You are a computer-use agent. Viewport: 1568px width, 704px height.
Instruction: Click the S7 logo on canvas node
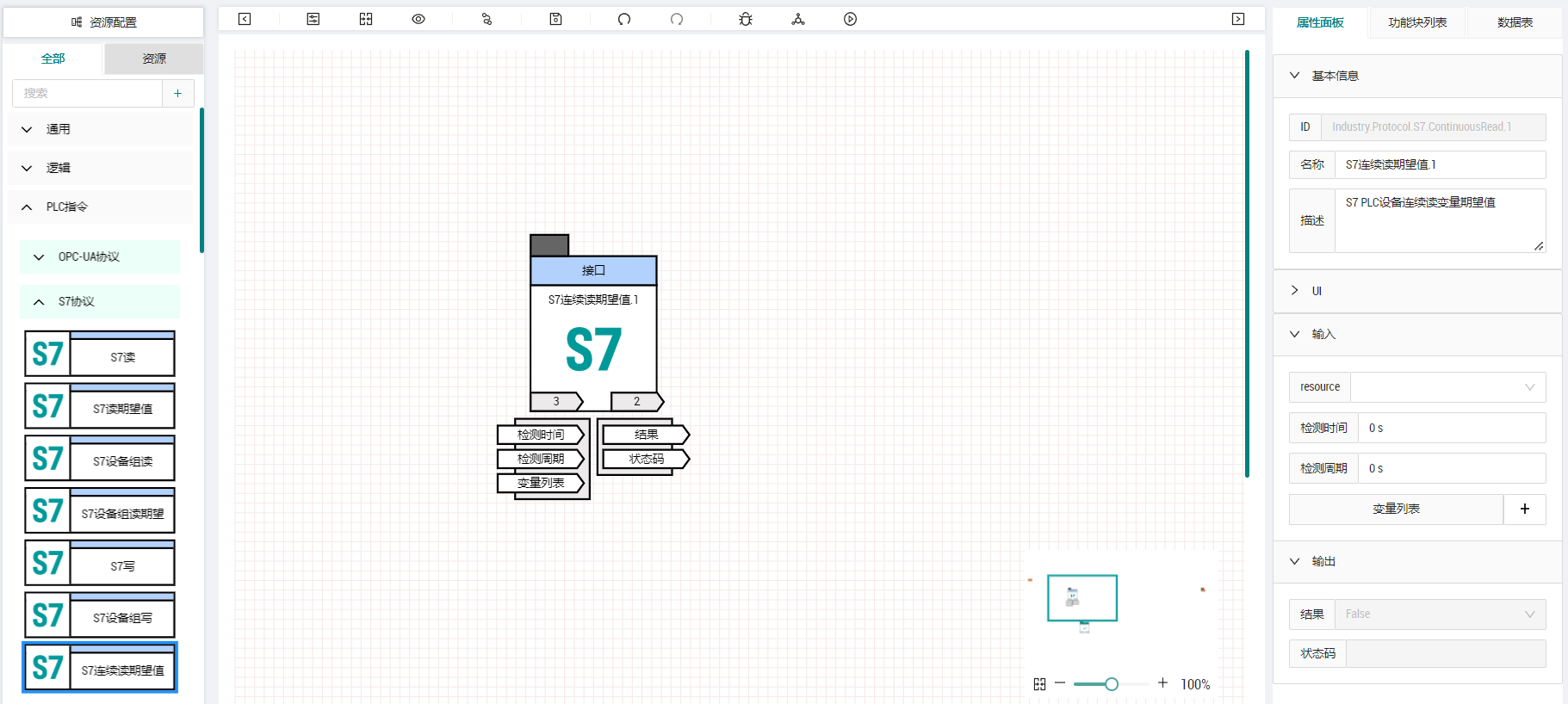[593, 350]
